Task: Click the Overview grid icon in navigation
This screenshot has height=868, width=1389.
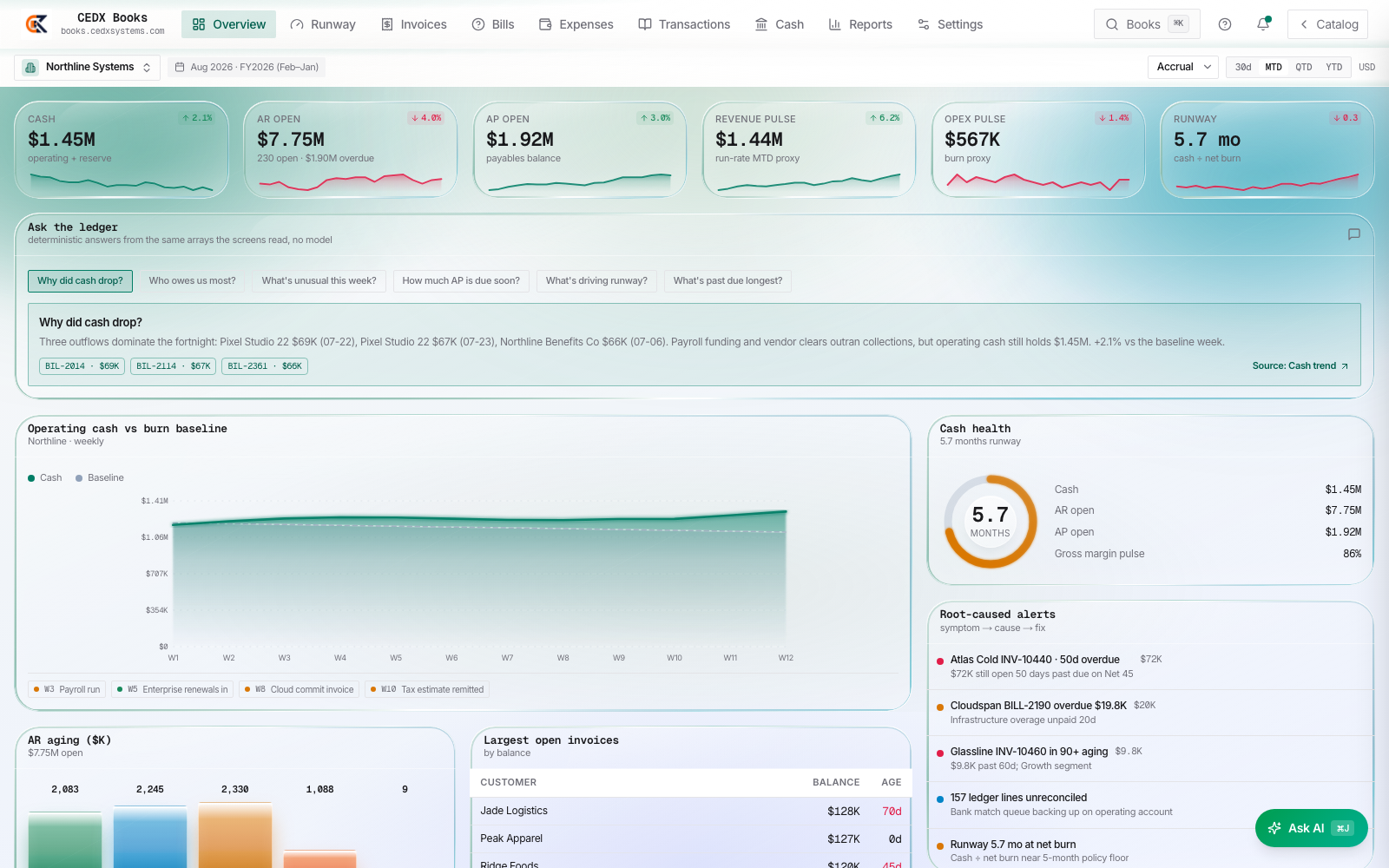Action: [199, 24]
